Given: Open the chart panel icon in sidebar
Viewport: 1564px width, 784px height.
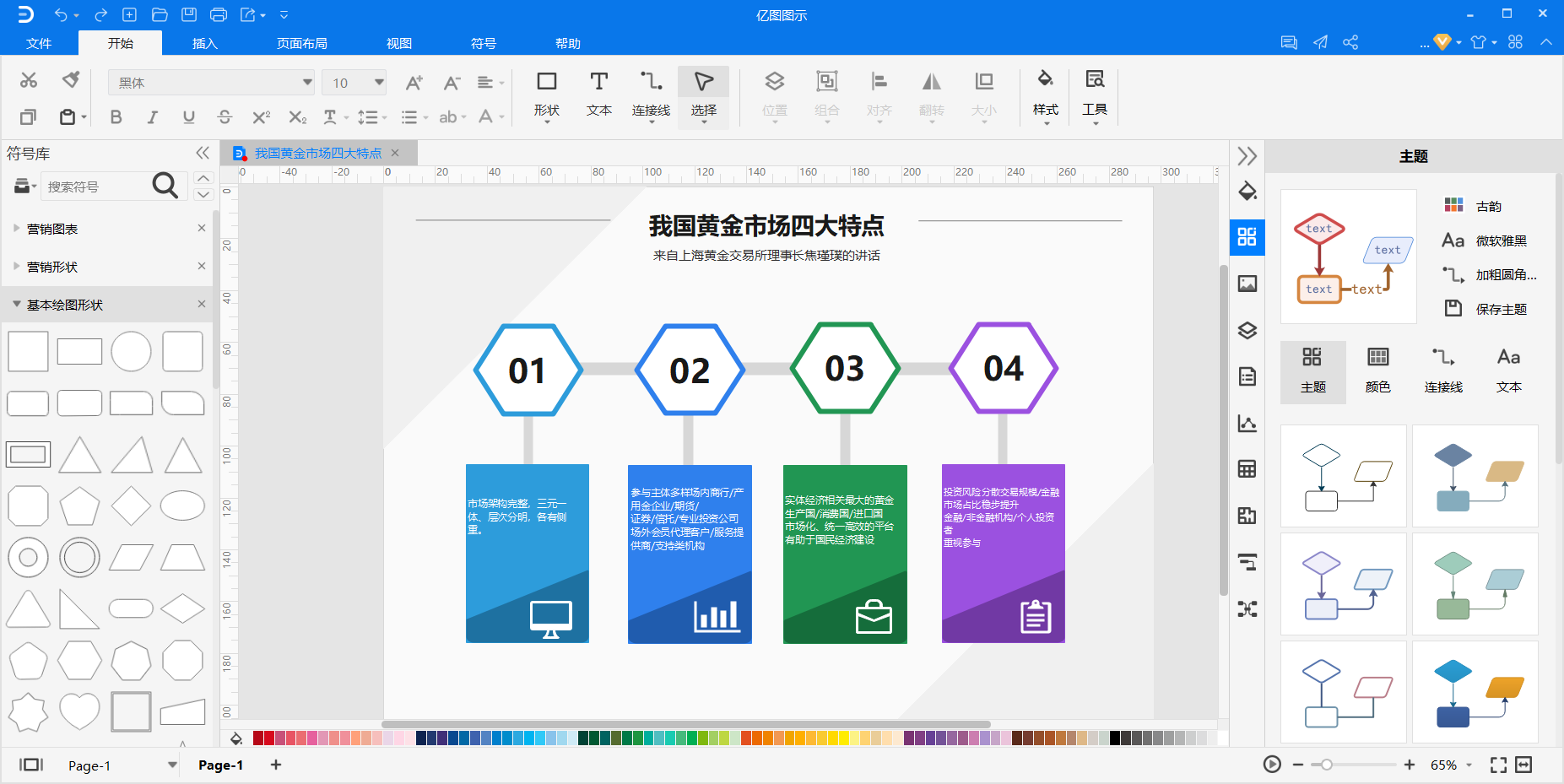Looking at the screenshot, I should point(1247,423).
